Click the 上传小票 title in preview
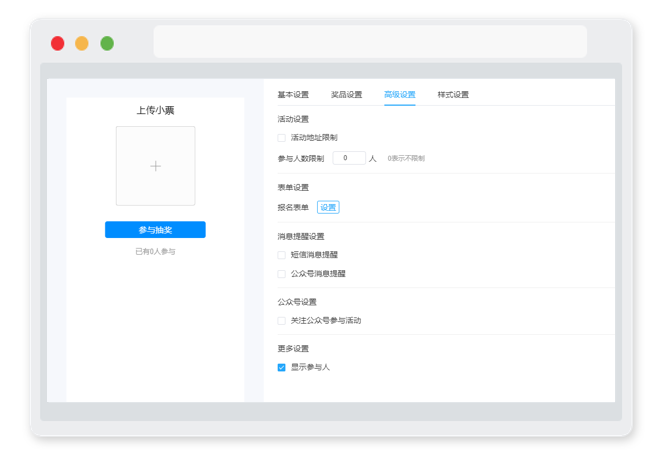The width and height of the screenshot is (660, 460). pos(155,111)
